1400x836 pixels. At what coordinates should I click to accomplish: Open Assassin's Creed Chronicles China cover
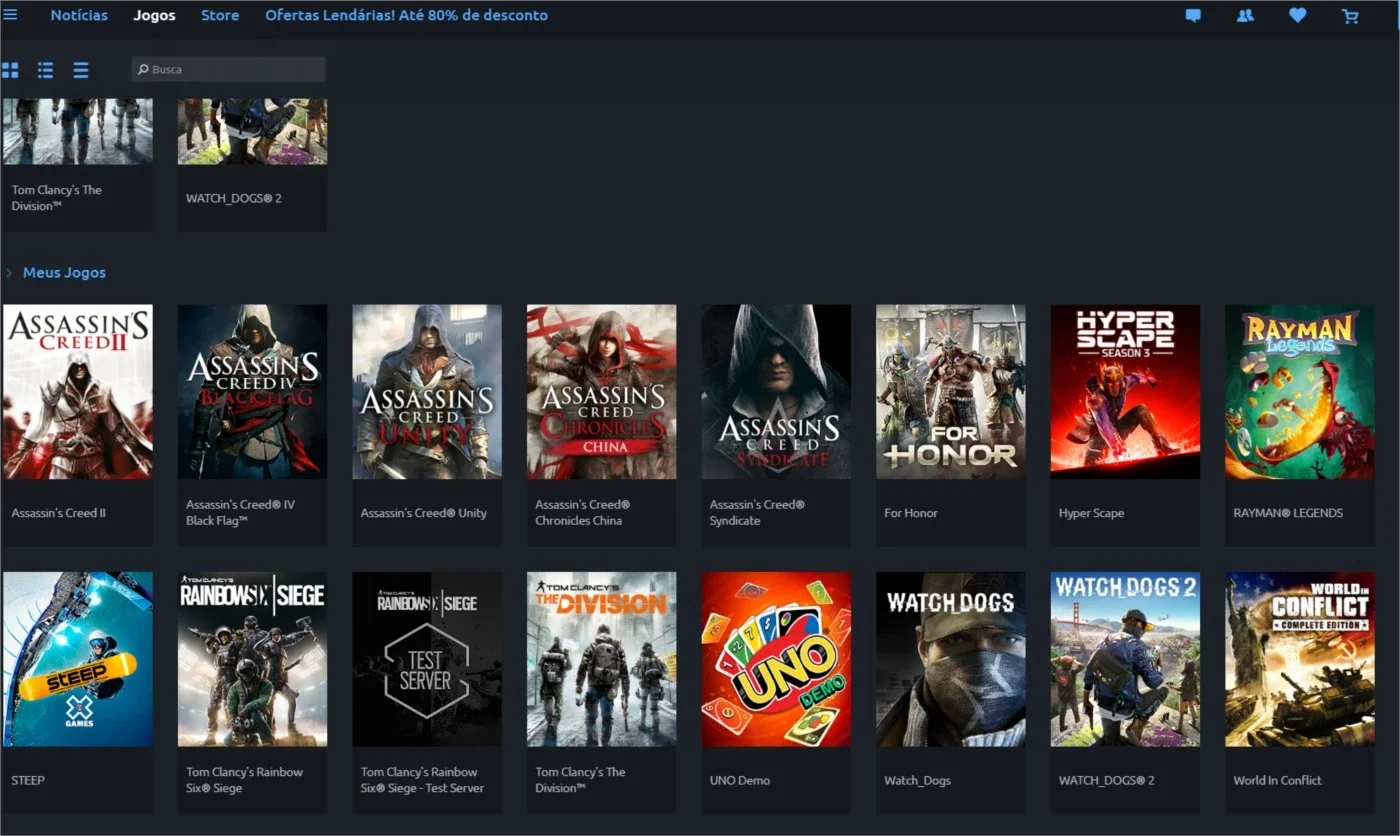coord(601,392)
